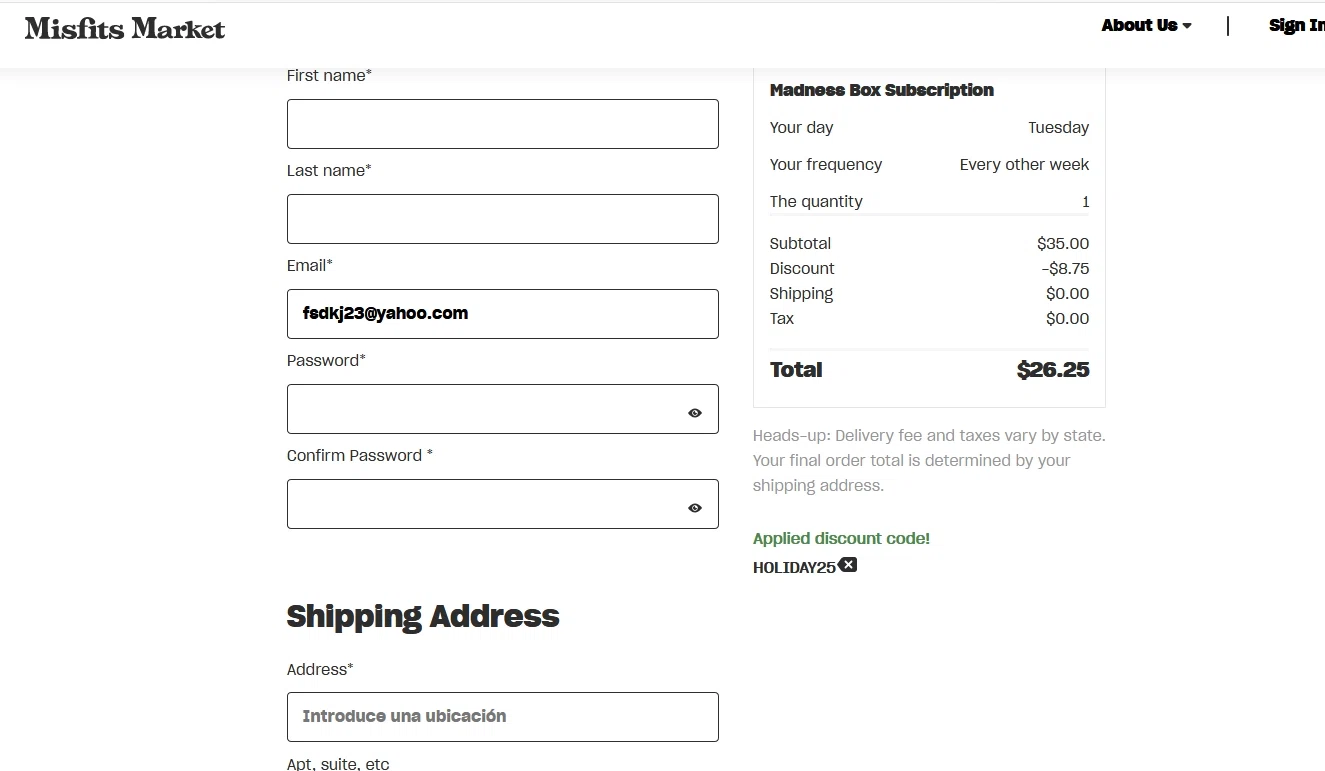
Task: Remove the HOLIDAY25 discount code
Action: tap(848, 565)
